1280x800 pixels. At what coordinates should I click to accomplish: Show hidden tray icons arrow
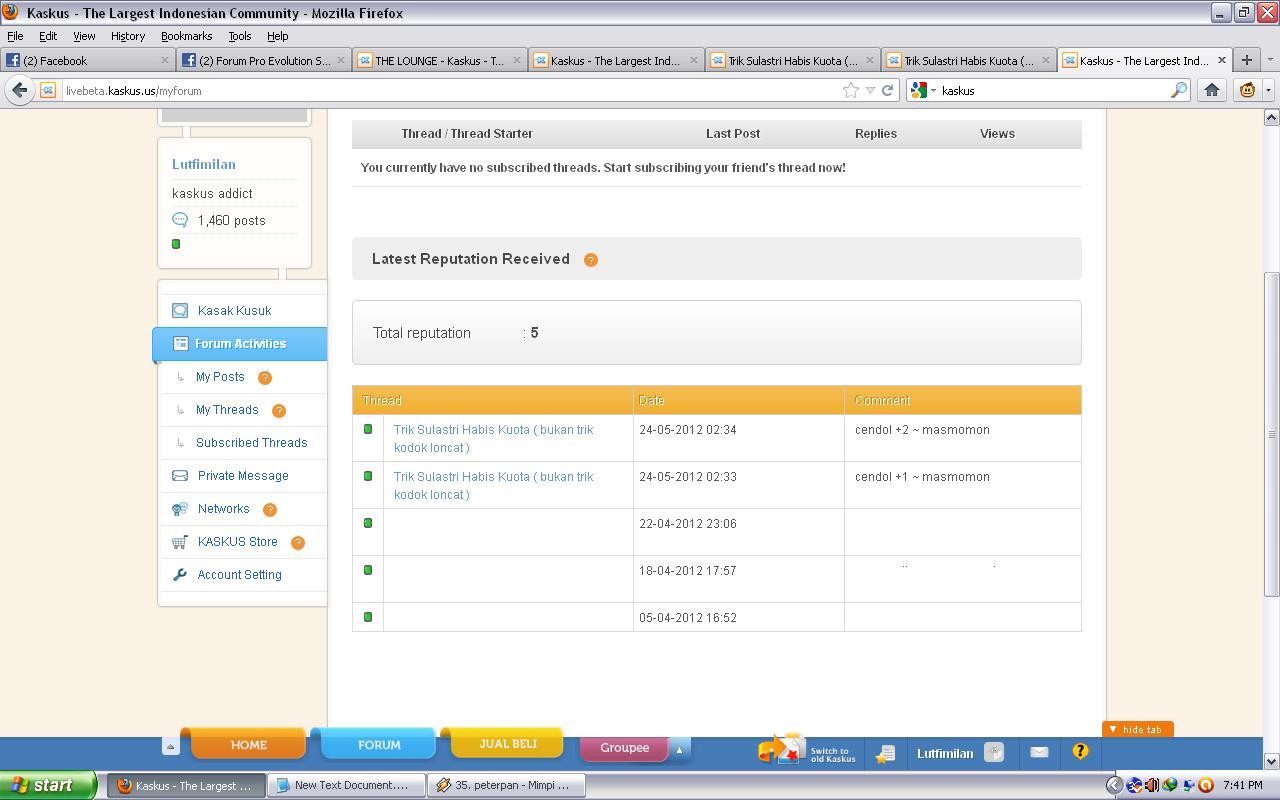point(1113,785)
